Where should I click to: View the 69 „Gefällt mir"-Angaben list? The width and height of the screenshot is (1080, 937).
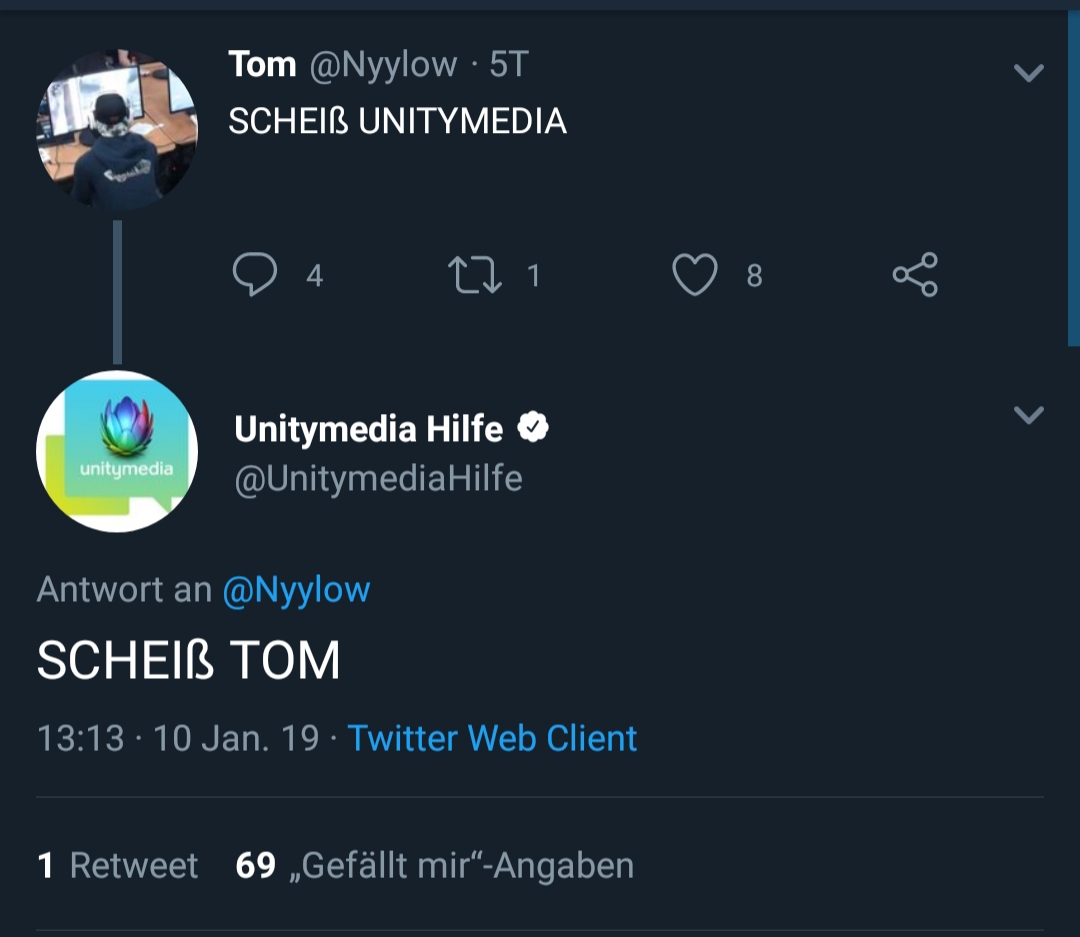coord(434,865)
